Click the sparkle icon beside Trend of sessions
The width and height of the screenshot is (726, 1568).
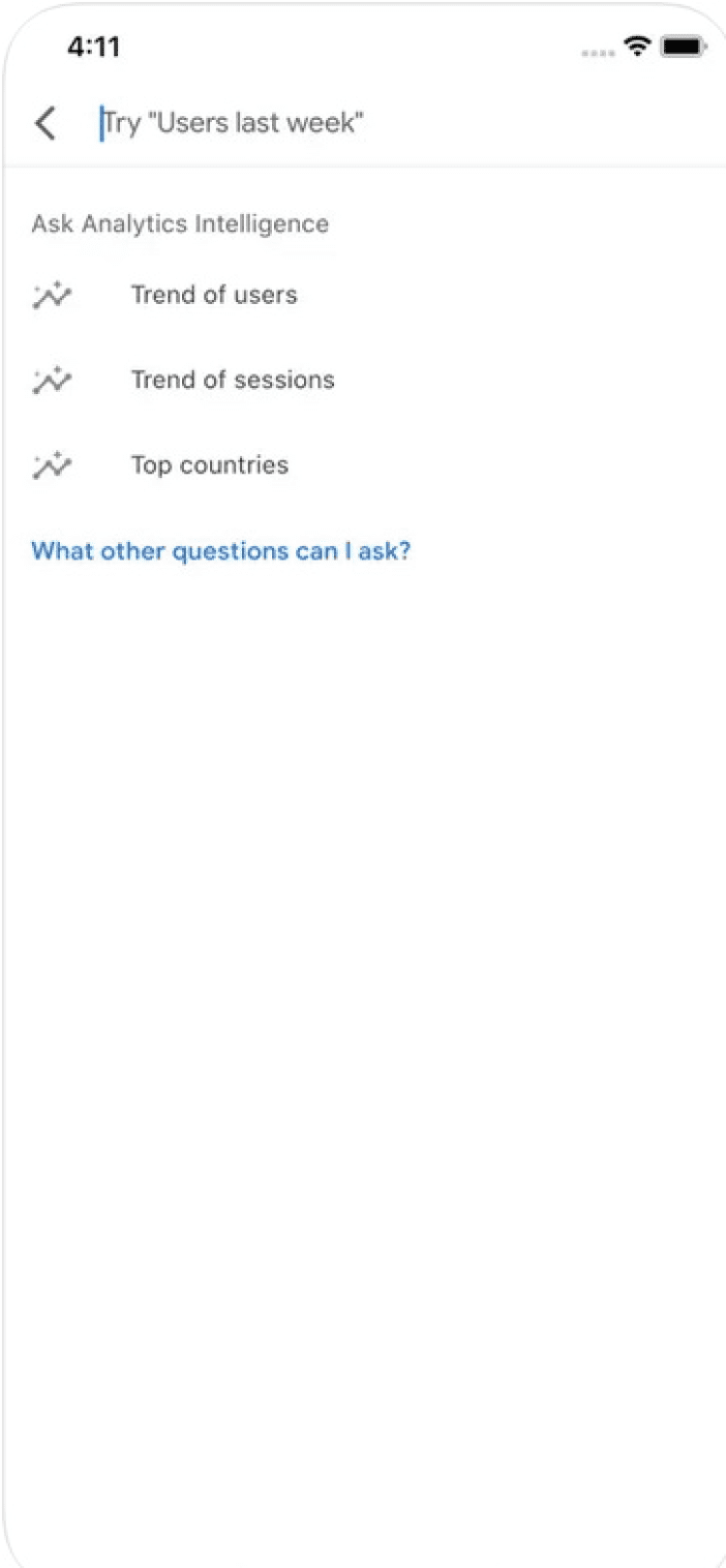(x=51, y=380)
